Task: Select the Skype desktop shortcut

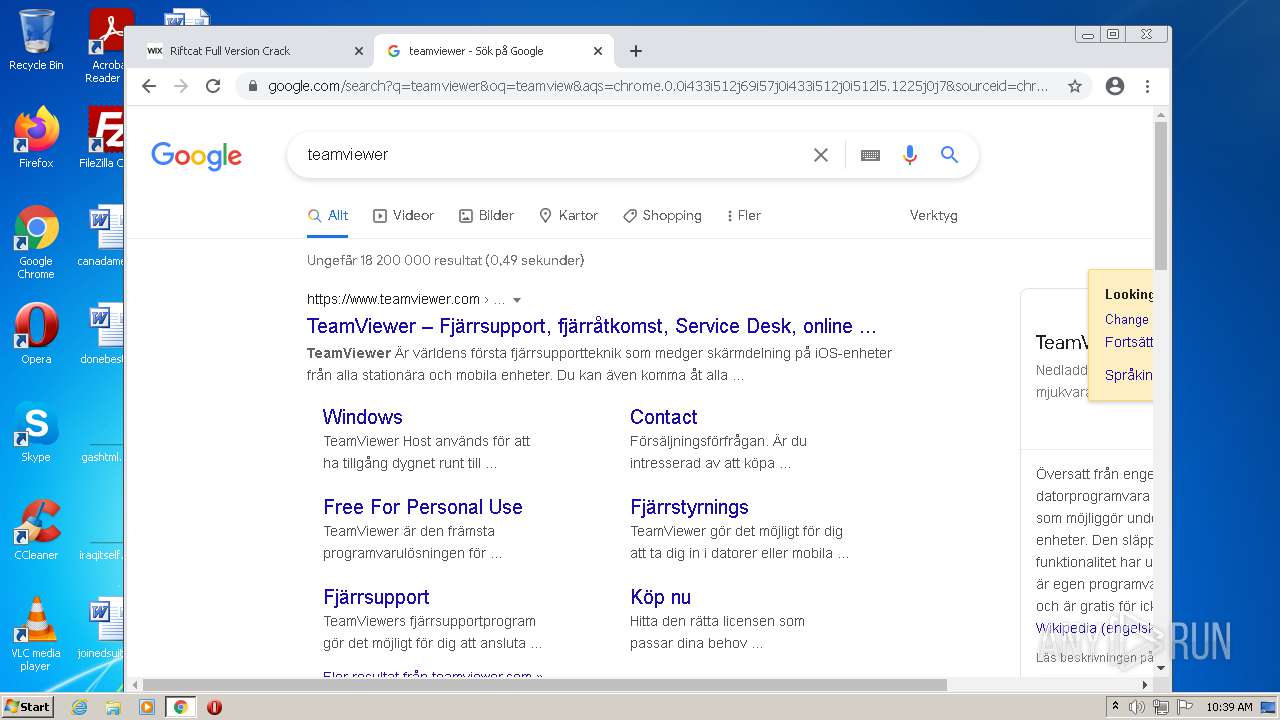Action: click(x=36, y=432)
